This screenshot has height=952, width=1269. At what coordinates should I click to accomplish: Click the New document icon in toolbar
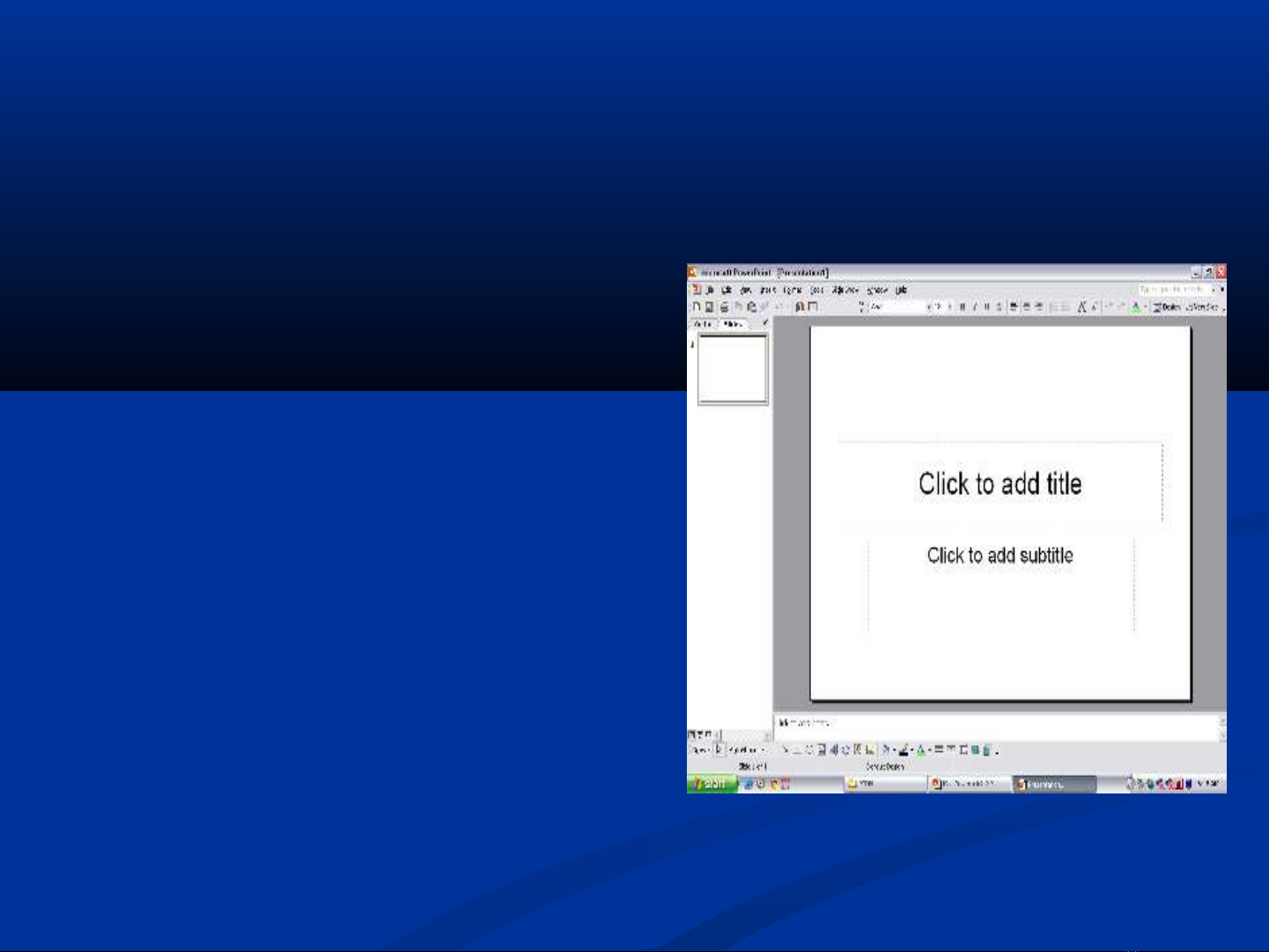tap(696, 307)
